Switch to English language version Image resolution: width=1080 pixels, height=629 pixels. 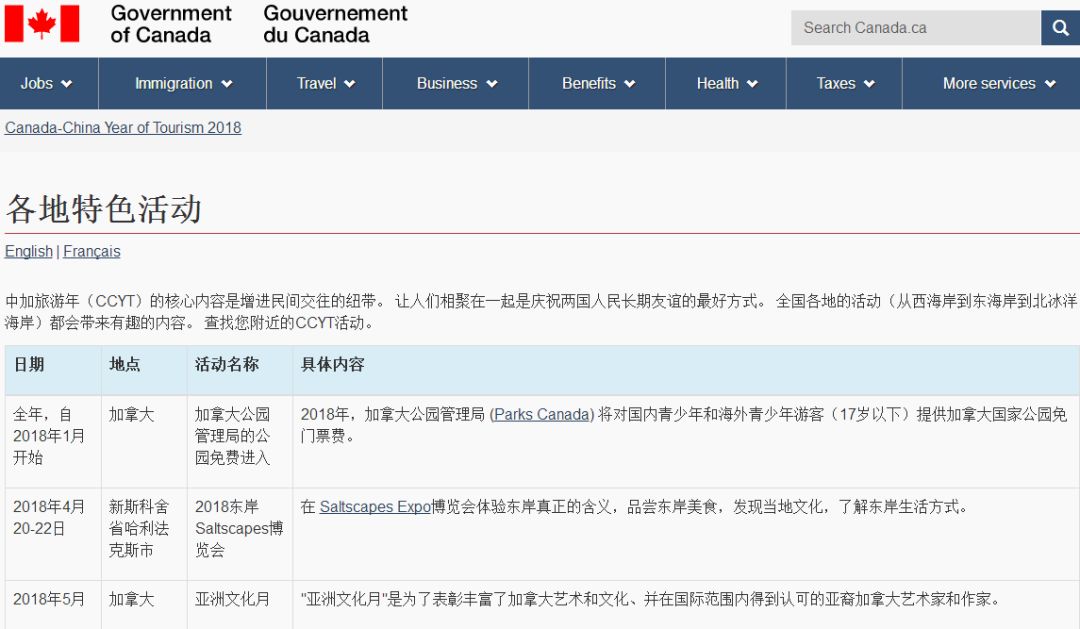click(29, 252)
